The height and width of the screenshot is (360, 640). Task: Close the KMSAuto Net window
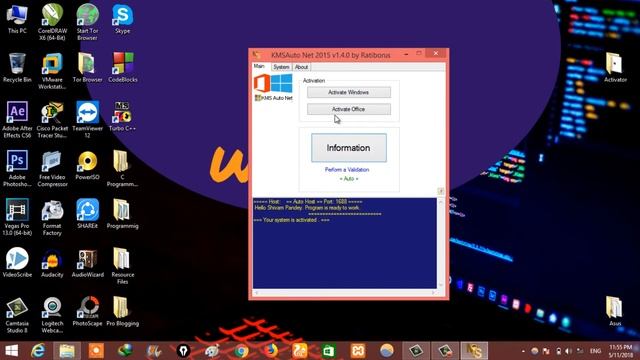[436, 53]
